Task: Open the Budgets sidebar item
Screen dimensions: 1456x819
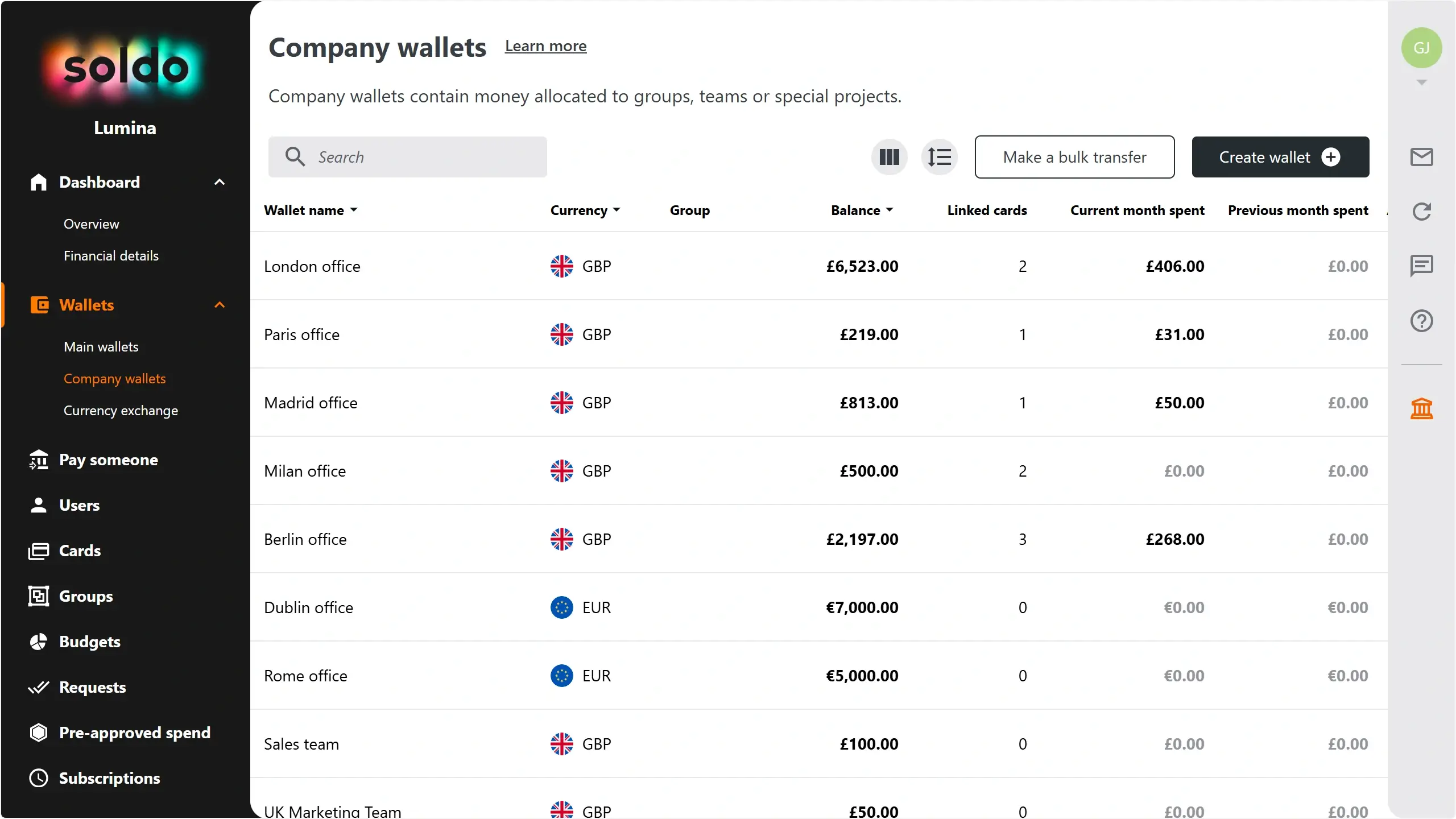Action: point(89,642)
